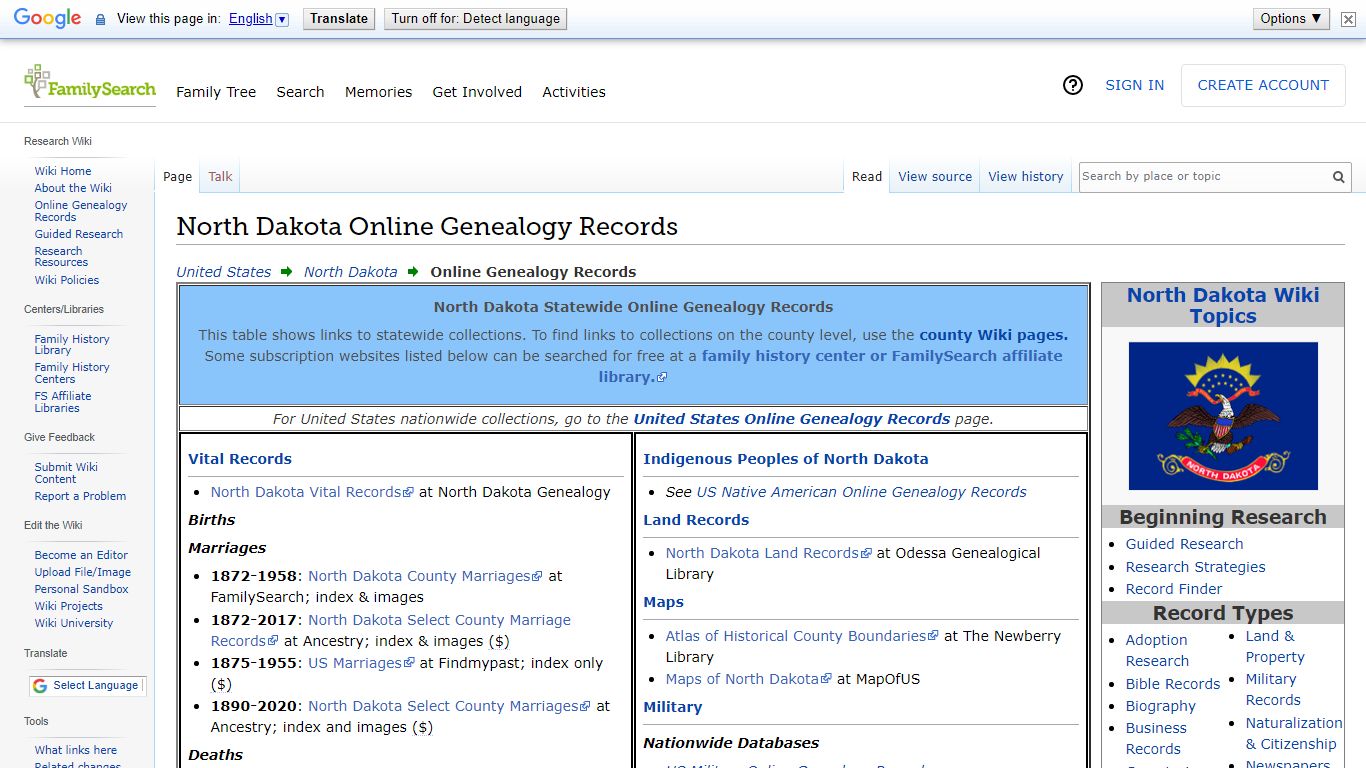Open North Dakota Land Records link
This screenshot has width=1366, height=768.
(x=769, y=553)
